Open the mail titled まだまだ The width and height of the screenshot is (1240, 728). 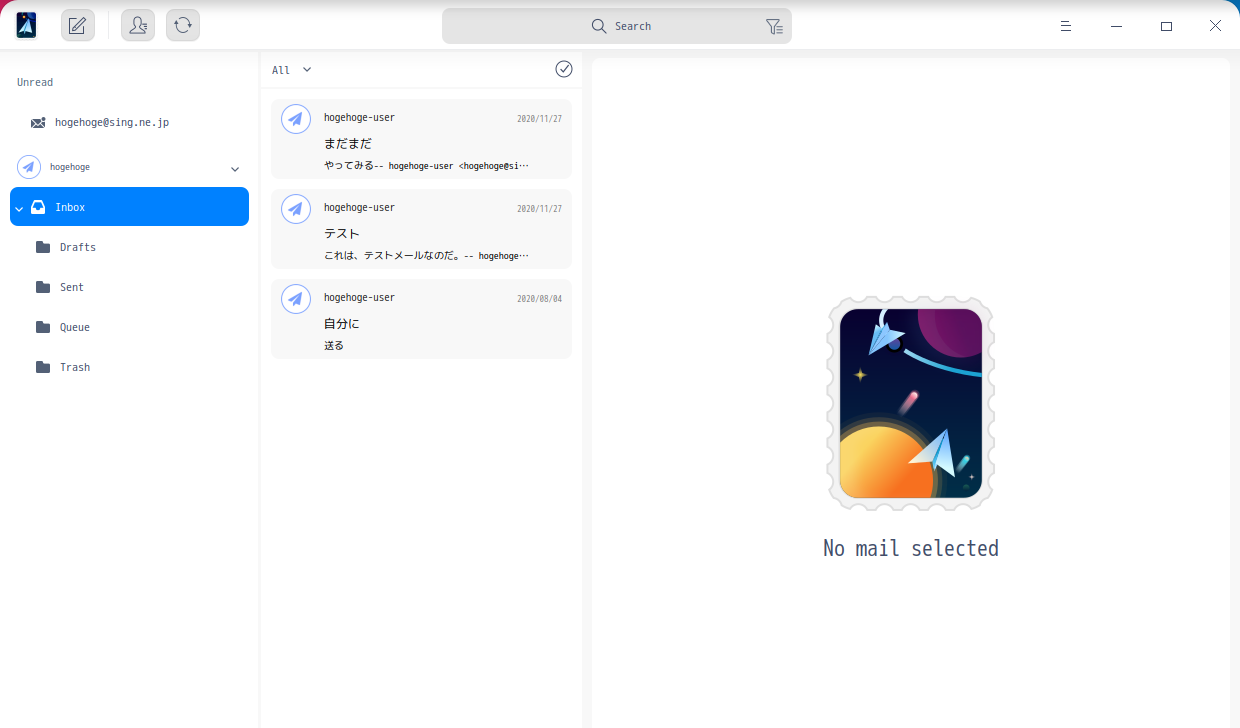pyautogui.click(x=421, y=139)
